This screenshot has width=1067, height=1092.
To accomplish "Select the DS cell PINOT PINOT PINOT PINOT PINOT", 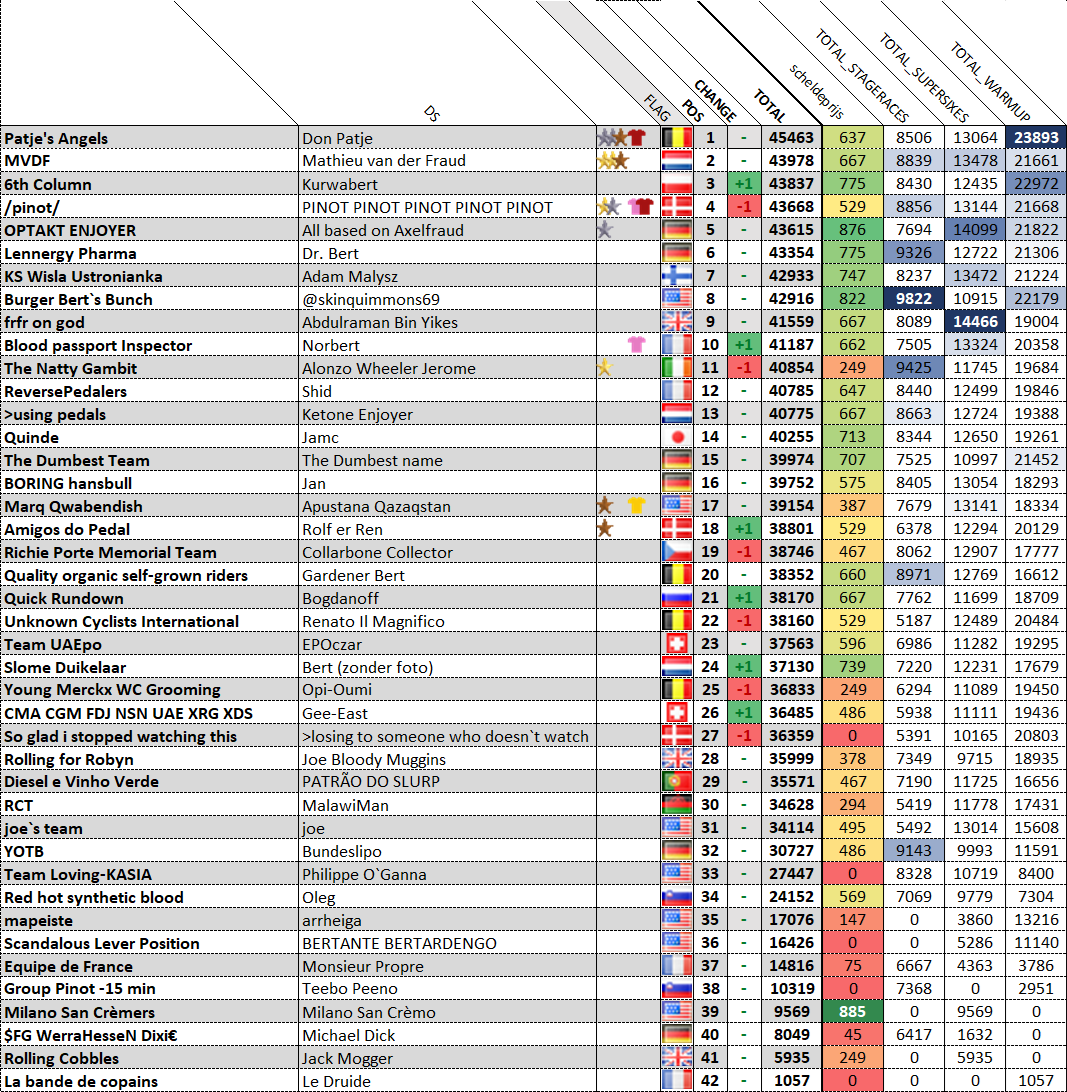I will coord(427,207).
